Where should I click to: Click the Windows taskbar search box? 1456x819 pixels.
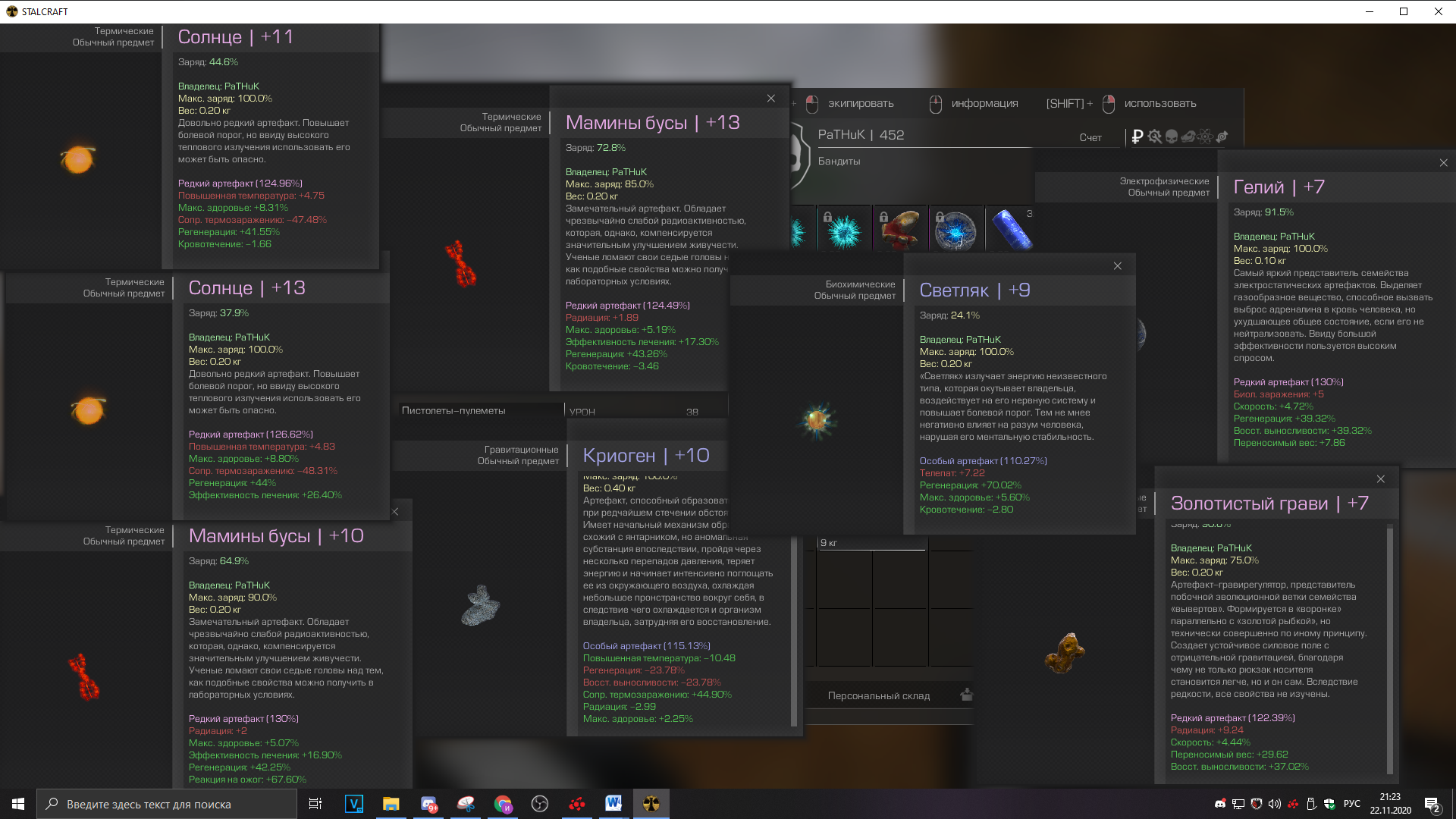[167, 804]
